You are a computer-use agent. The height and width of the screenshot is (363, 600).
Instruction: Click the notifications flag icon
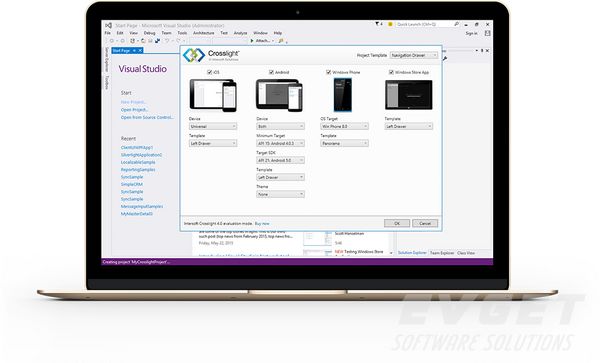(378, 24)
